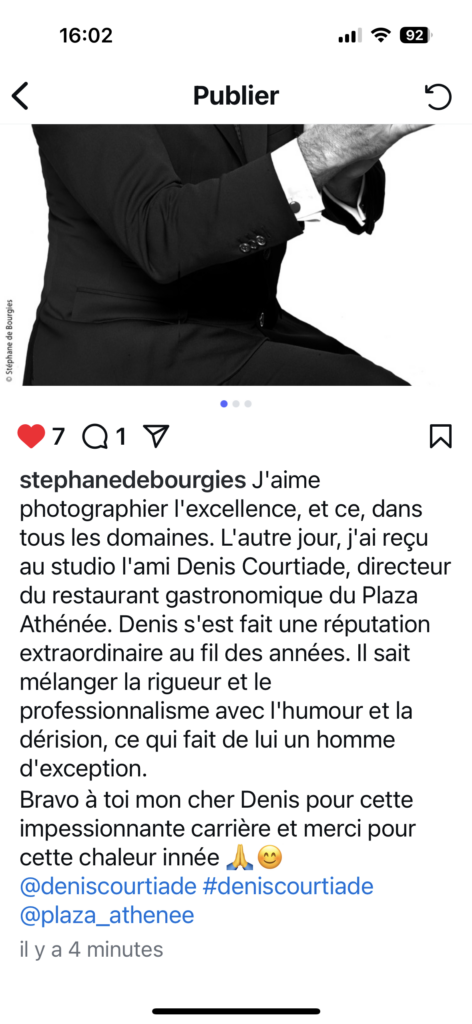Viewport: 472px width, 1024px height.
Task: Tap the comment count number 1
Action: 120,437
